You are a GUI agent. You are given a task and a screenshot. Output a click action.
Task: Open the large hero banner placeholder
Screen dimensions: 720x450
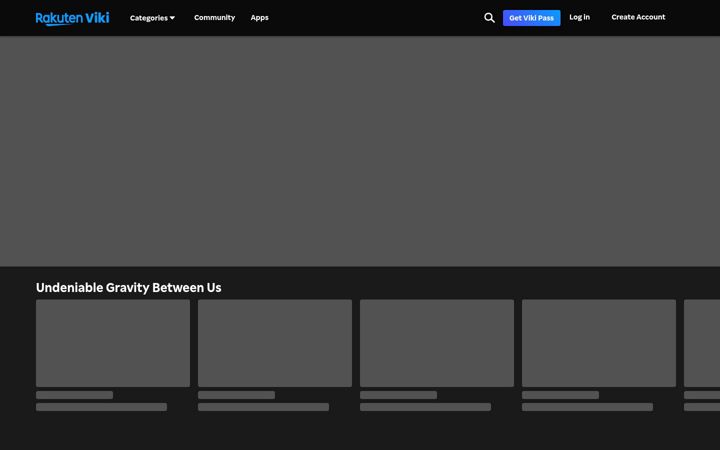(360, 151)
